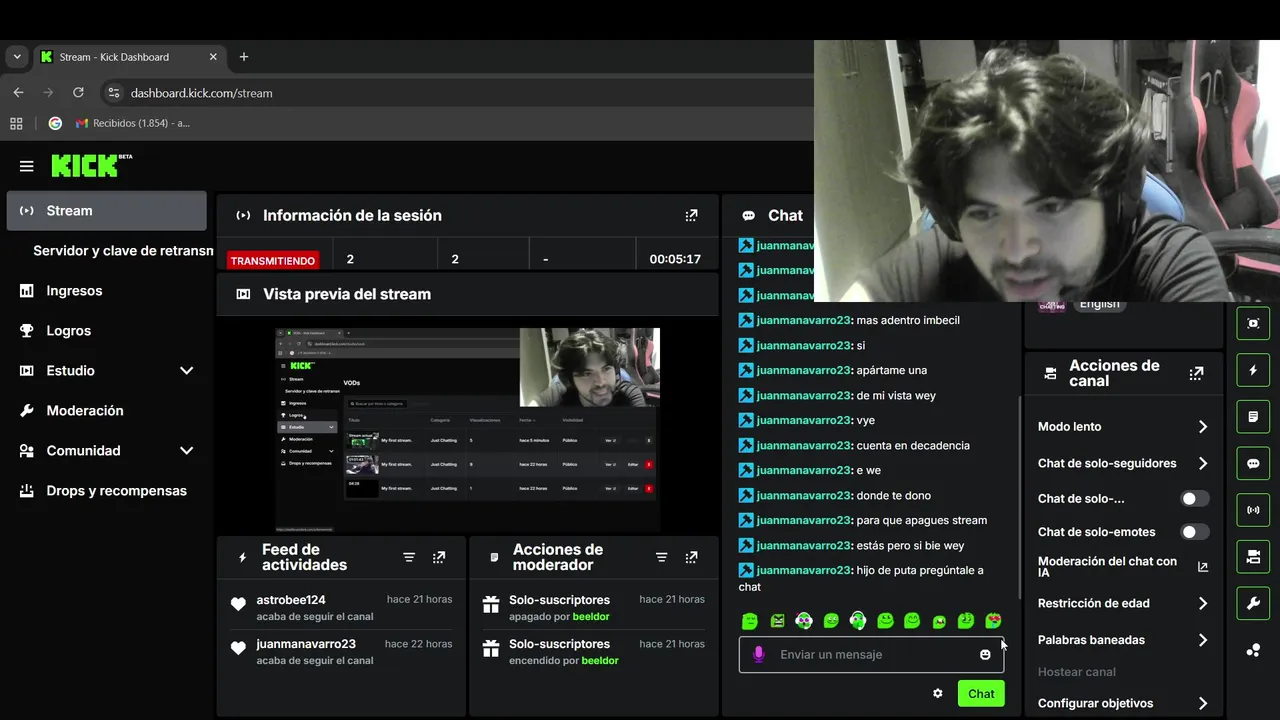Screen dimensions: 1280x720
Task: Toggle the Chat de solo-... switch
Action: pyautogui.click(x=1195, y=498)
